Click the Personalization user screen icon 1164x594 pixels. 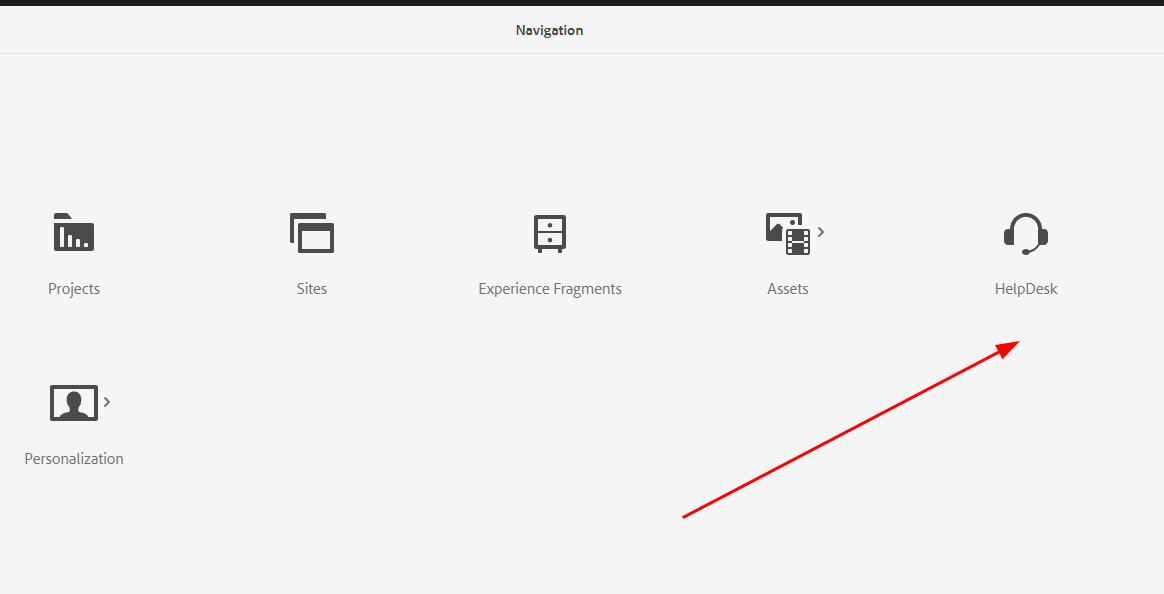coord(73,403)
